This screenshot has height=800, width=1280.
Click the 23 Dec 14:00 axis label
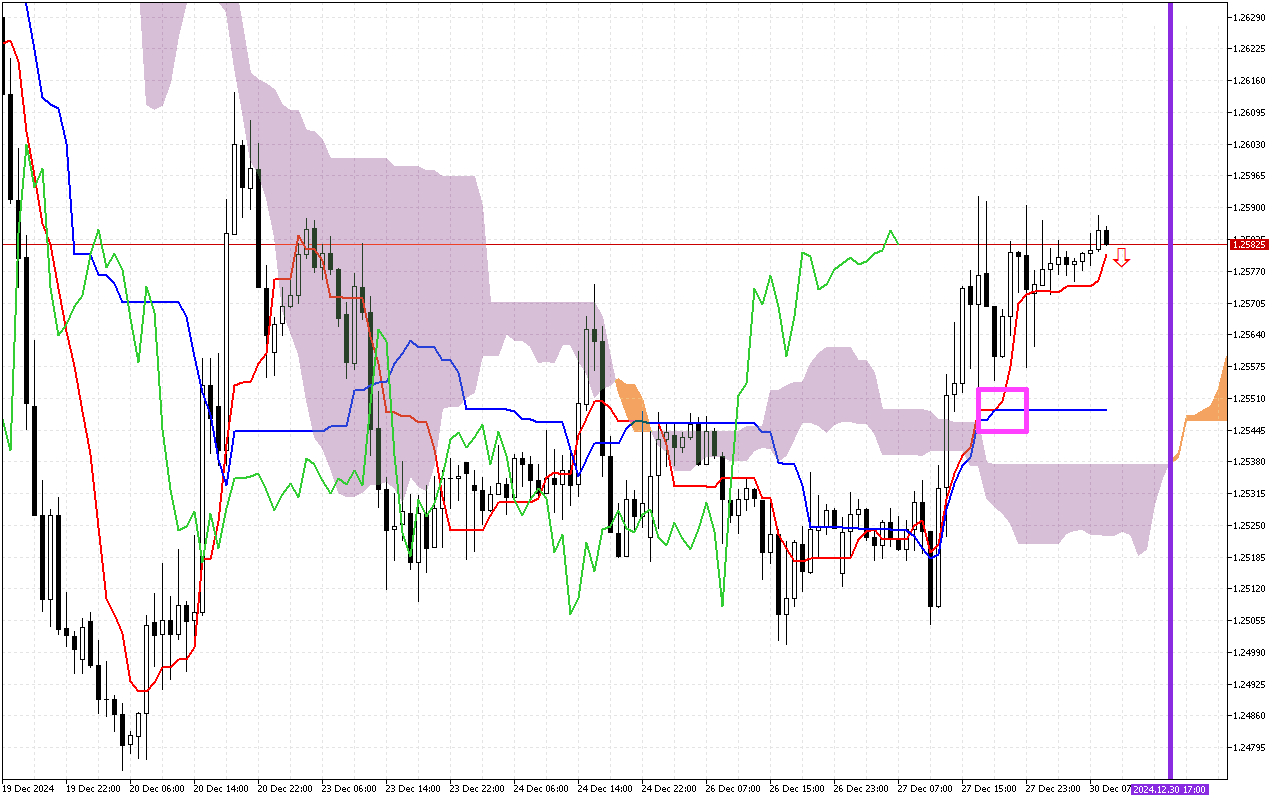(x=413, y=789)
